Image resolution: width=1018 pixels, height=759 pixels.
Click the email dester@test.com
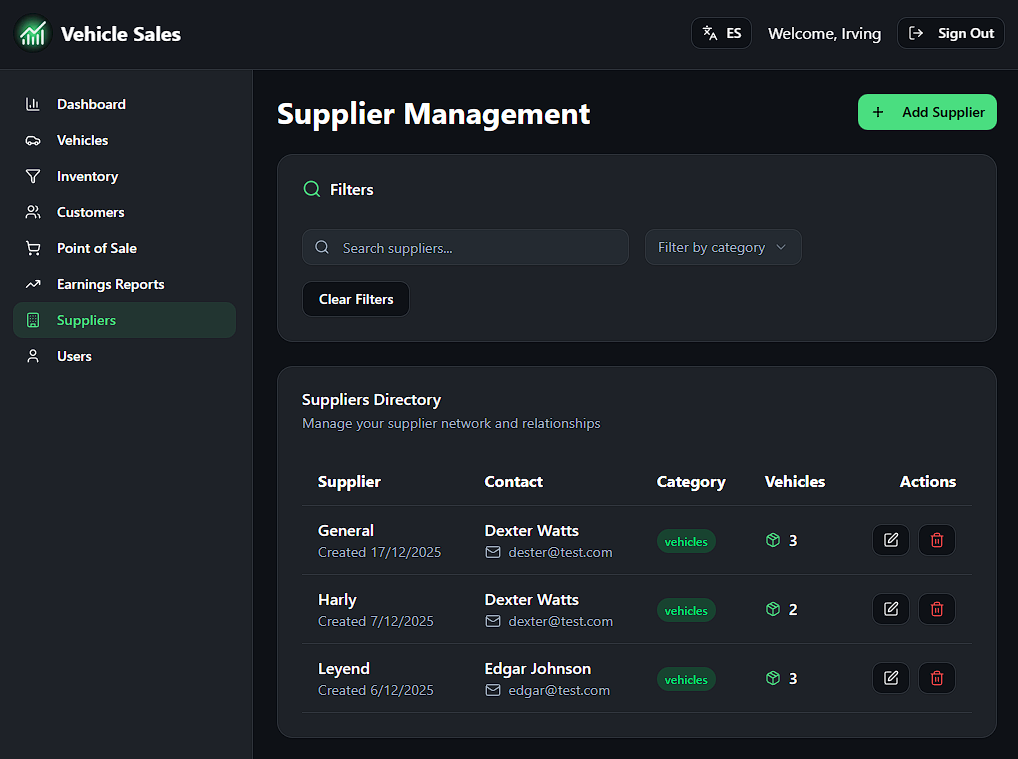click(x=560, y=552)
